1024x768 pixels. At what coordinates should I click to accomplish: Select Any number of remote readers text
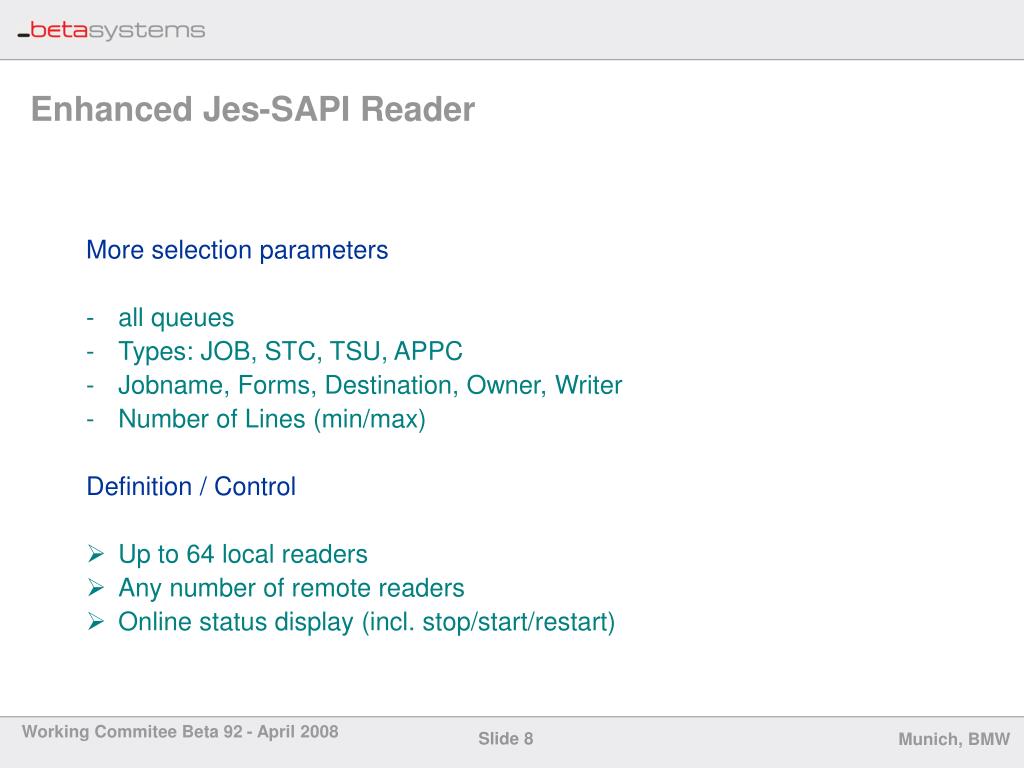[x=291, y=588]
